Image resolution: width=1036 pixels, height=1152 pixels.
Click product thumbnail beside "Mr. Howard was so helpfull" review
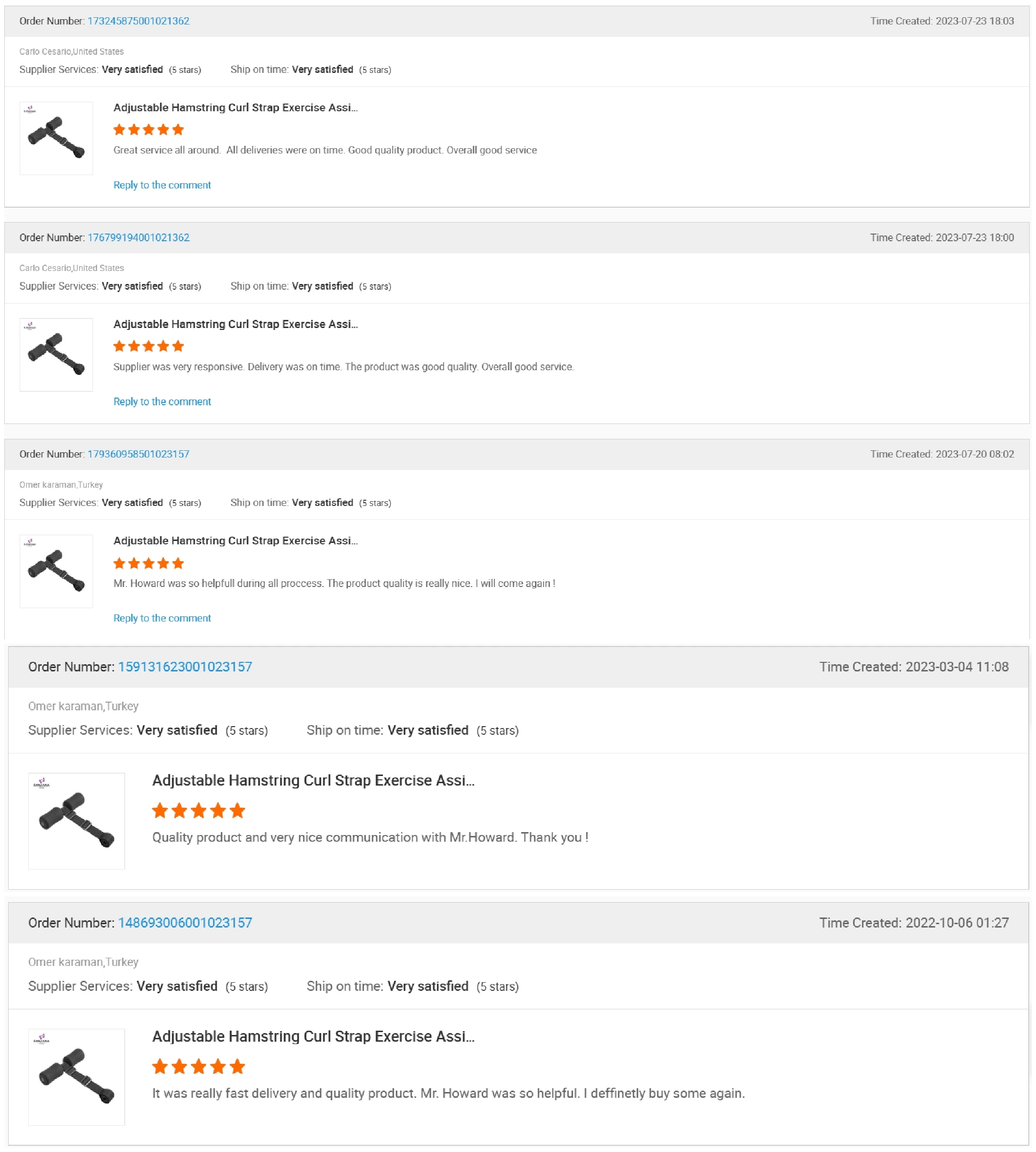click(x=56, y=571)
